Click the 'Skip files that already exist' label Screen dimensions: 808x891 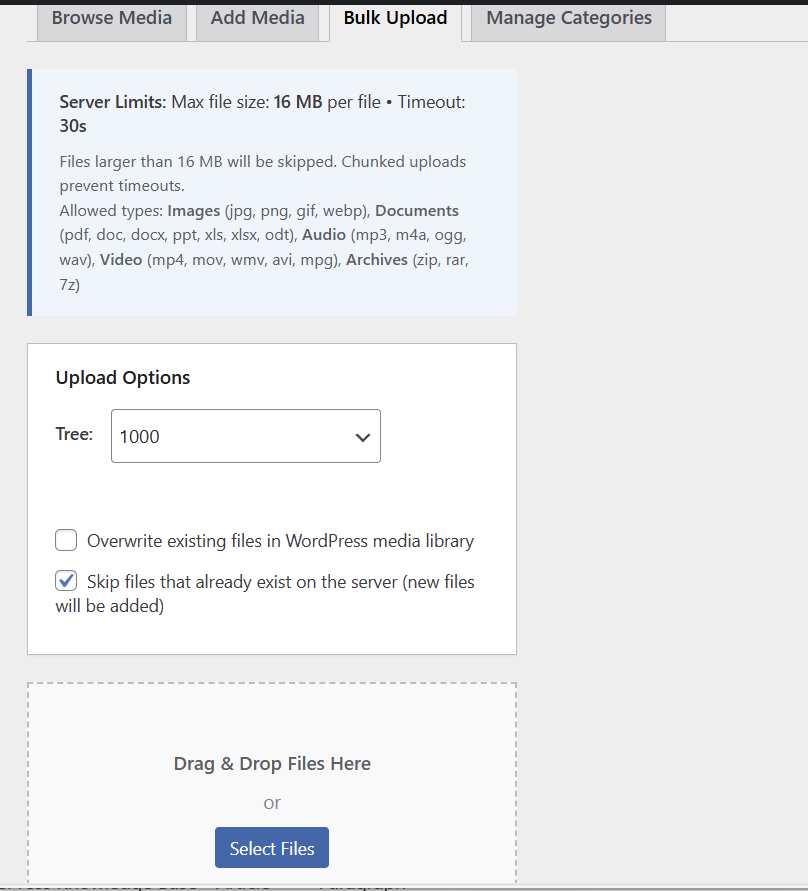pyautogui.click(x=280, y=582)
